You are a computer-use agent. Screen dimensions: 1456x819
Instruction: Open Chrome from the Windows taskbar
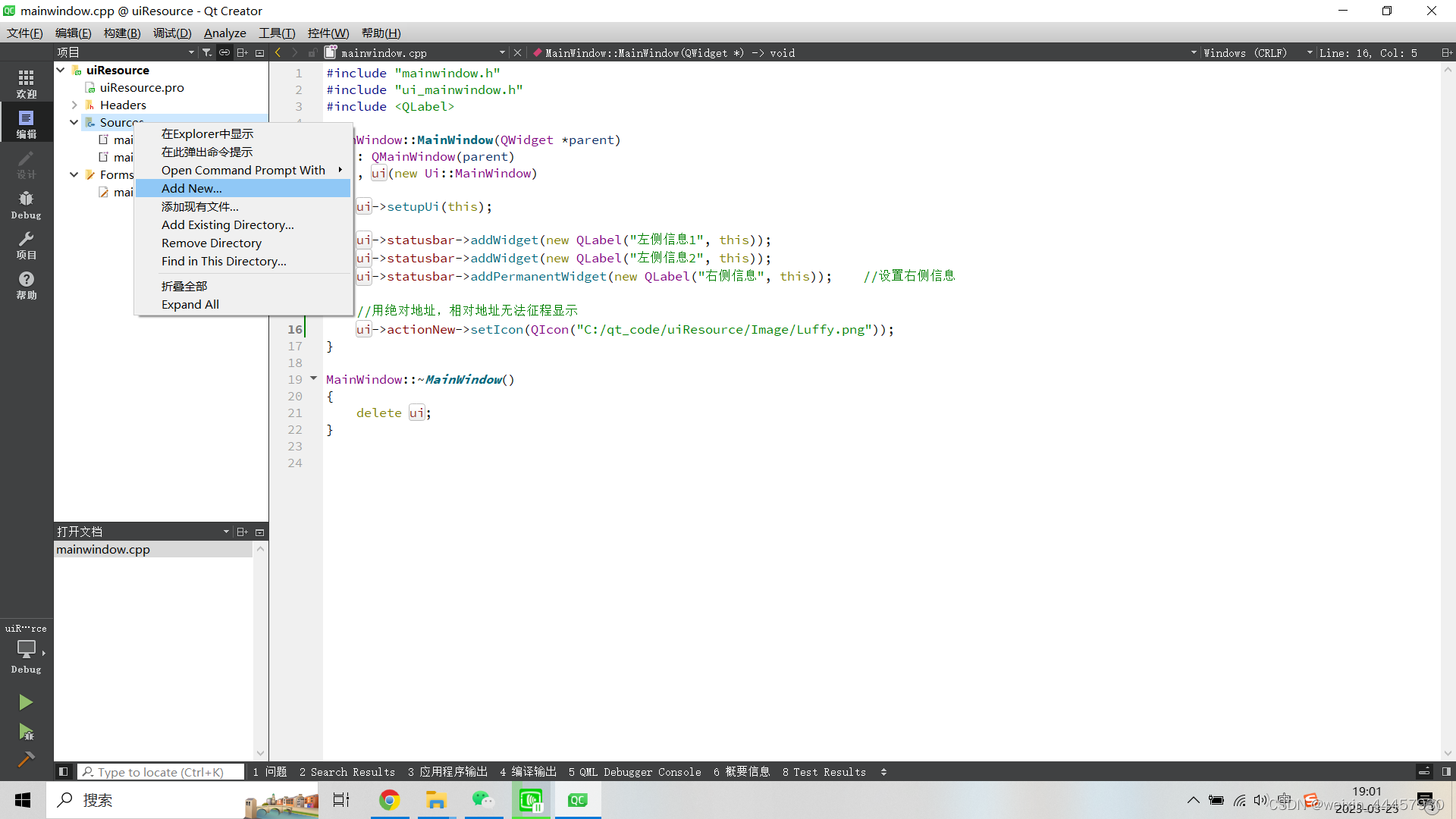point(390,800)
